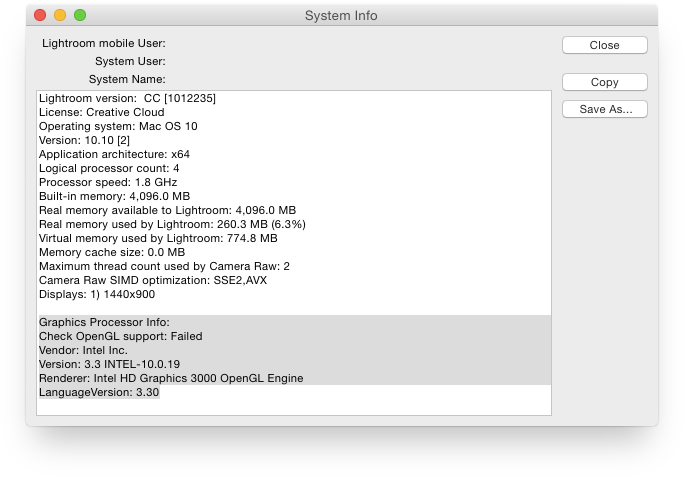Click the Built-in memory line
Viewport: 685px width, 478px height.
114,196
